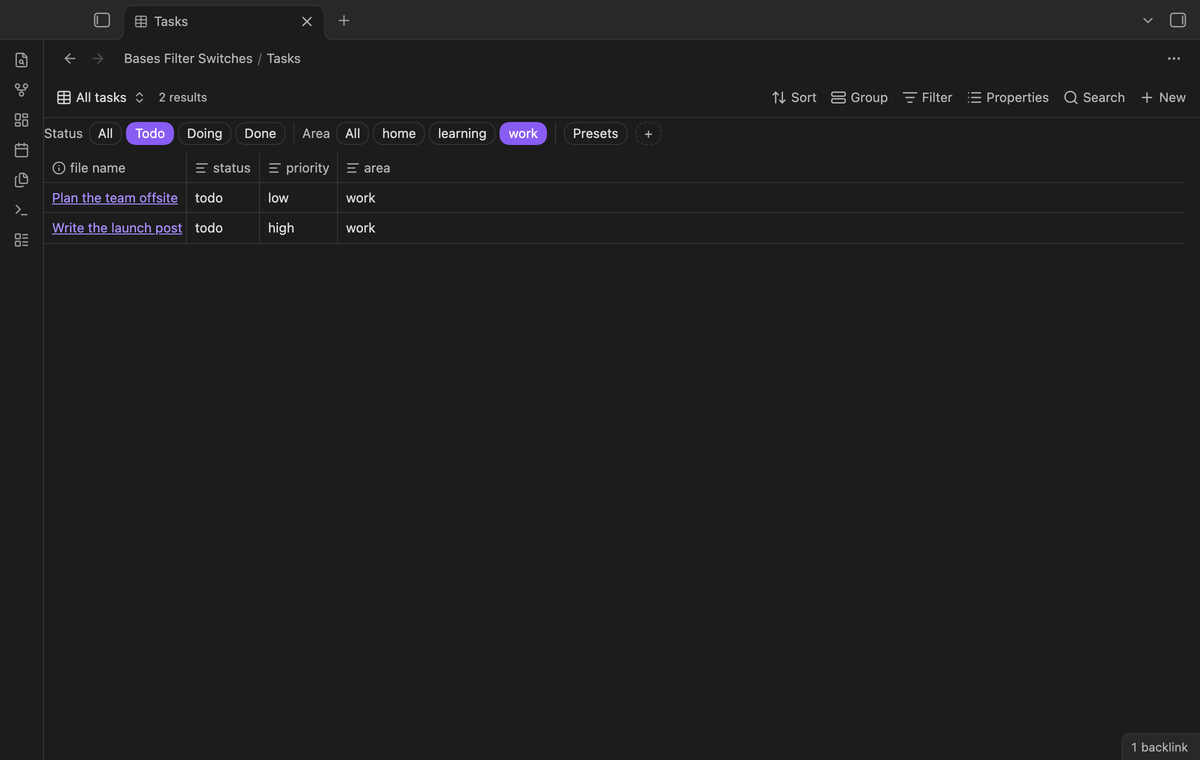
Task: Toggle the right sidebar icon
Action: pos(1178,20)
